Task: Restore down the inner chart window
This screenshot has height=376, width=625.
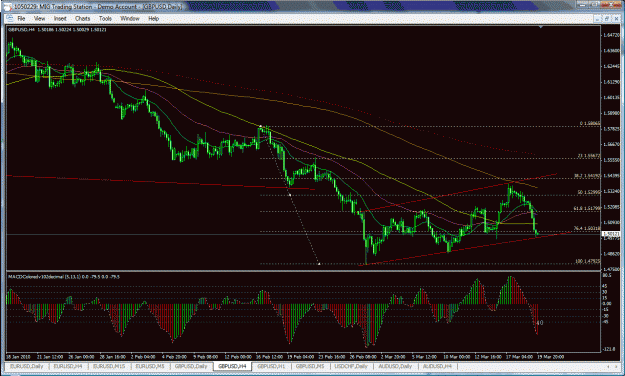Action: pyautogui.click(x=606, y=18)
